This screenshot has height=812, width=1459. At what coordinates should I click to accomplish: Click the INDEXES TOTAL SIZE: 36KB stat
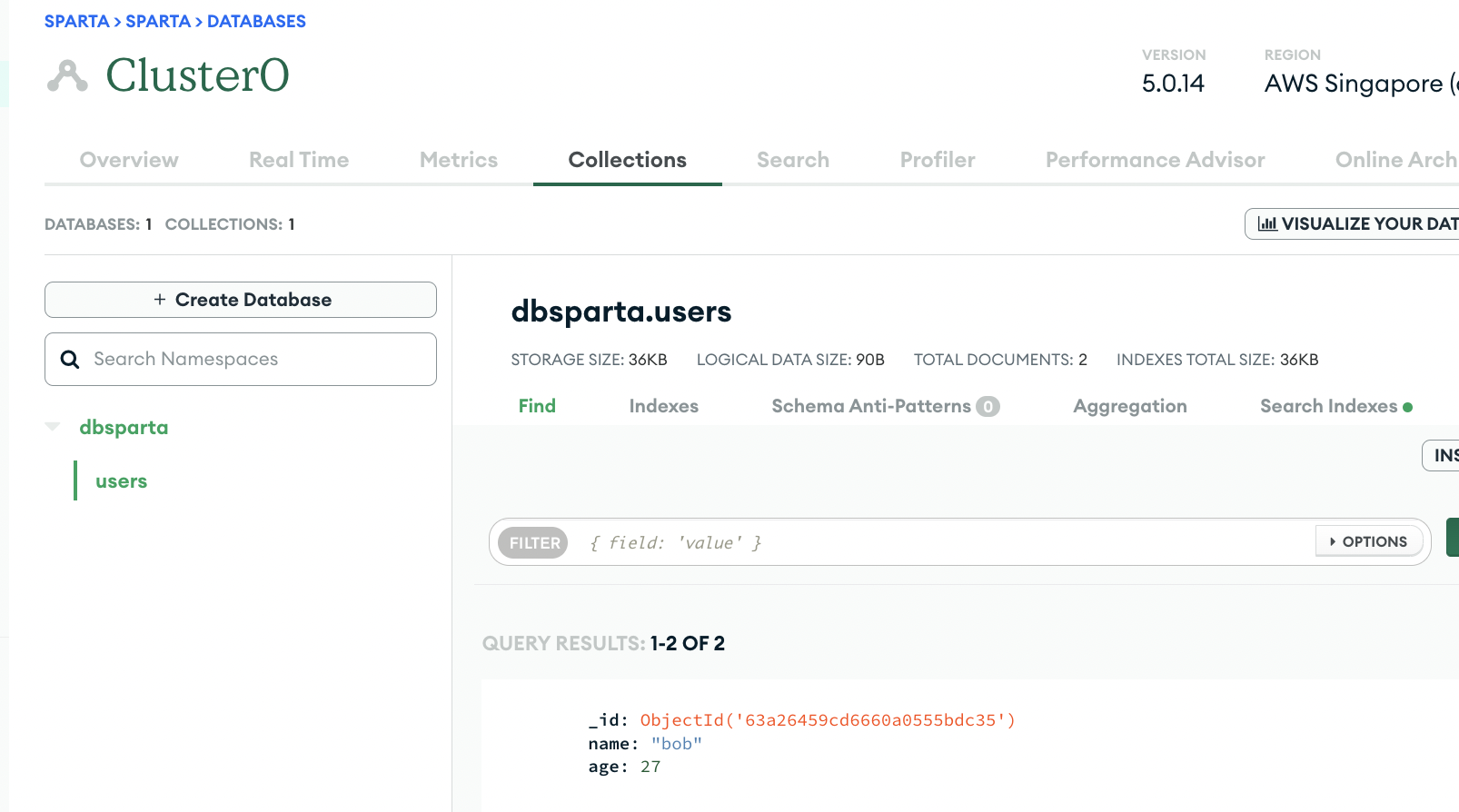tap(1217, 360)
